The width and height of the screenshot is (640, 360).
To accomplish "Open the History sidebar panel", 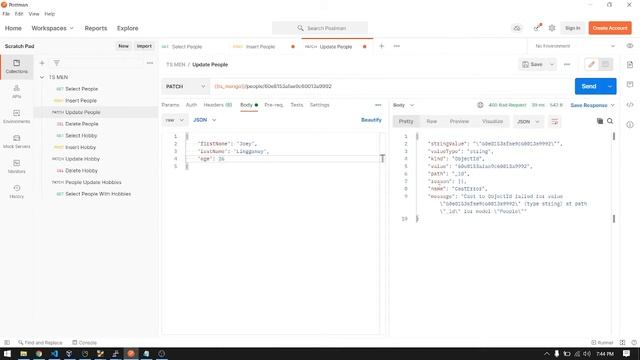I will (x=16, y=191).
